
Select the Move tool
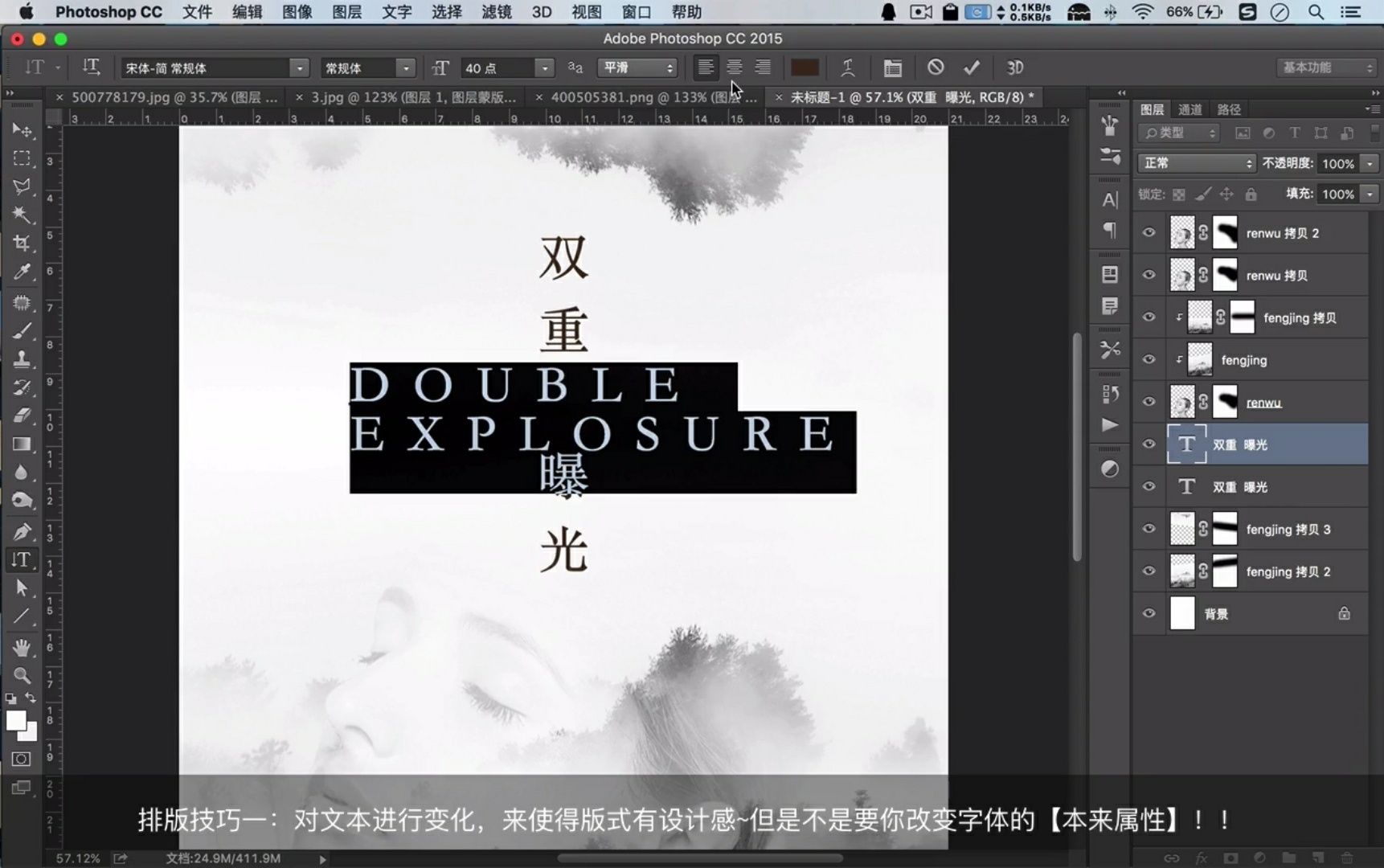click(22, 131)
